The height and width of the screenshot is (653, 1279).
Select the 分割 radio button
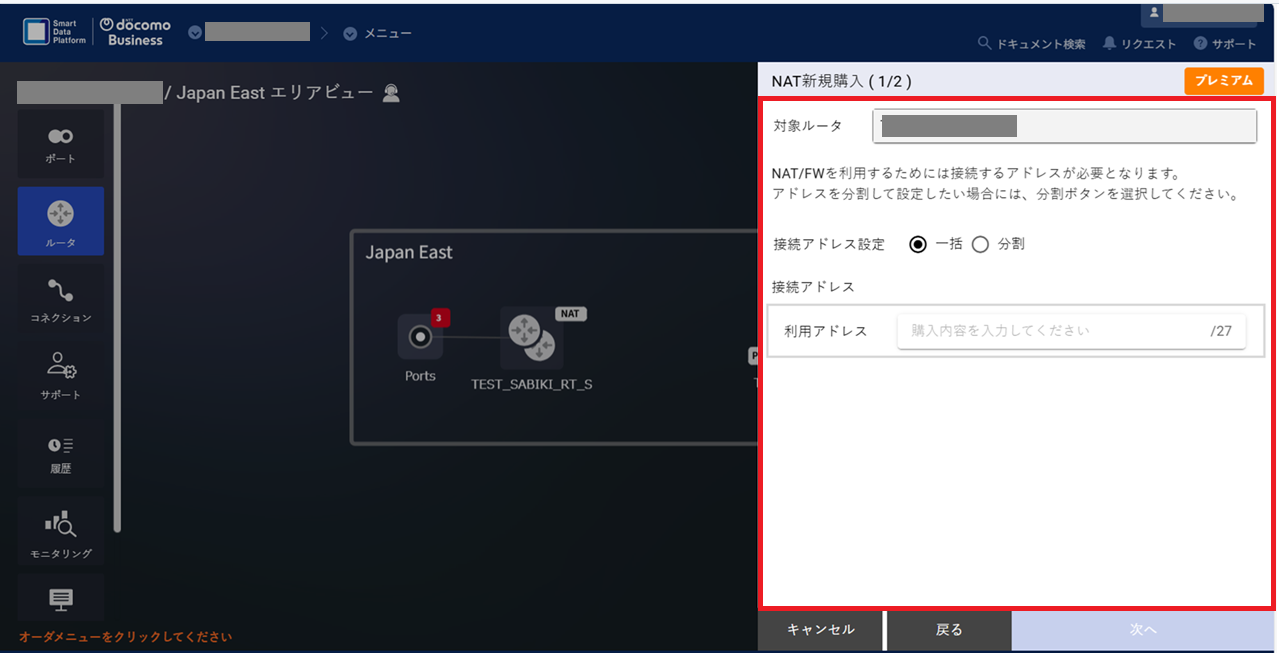pyautogui.click(x=980, y=245)
